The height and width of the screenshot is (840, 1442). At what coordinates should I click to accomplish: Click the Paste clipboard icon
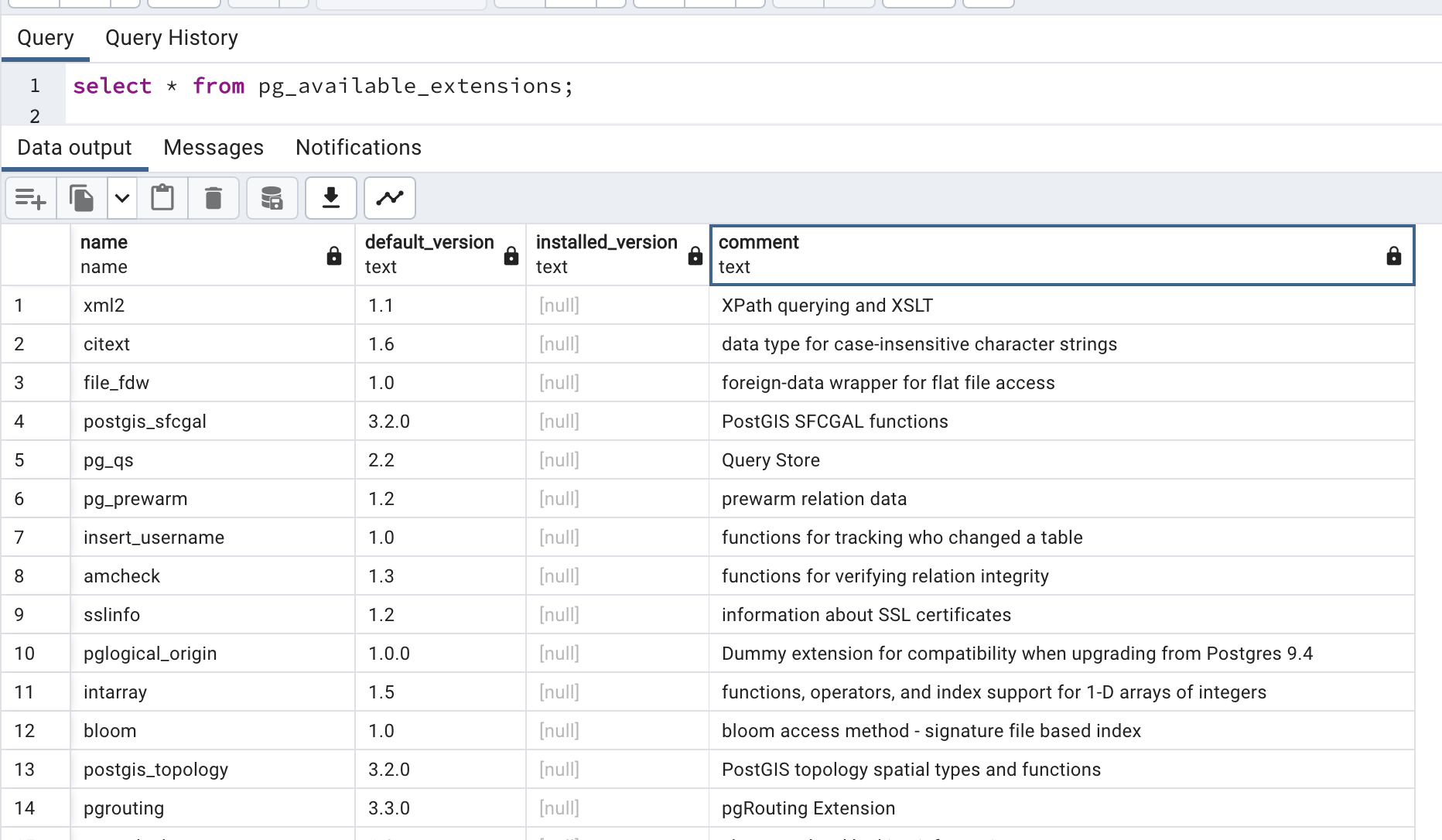pos(162,199)
